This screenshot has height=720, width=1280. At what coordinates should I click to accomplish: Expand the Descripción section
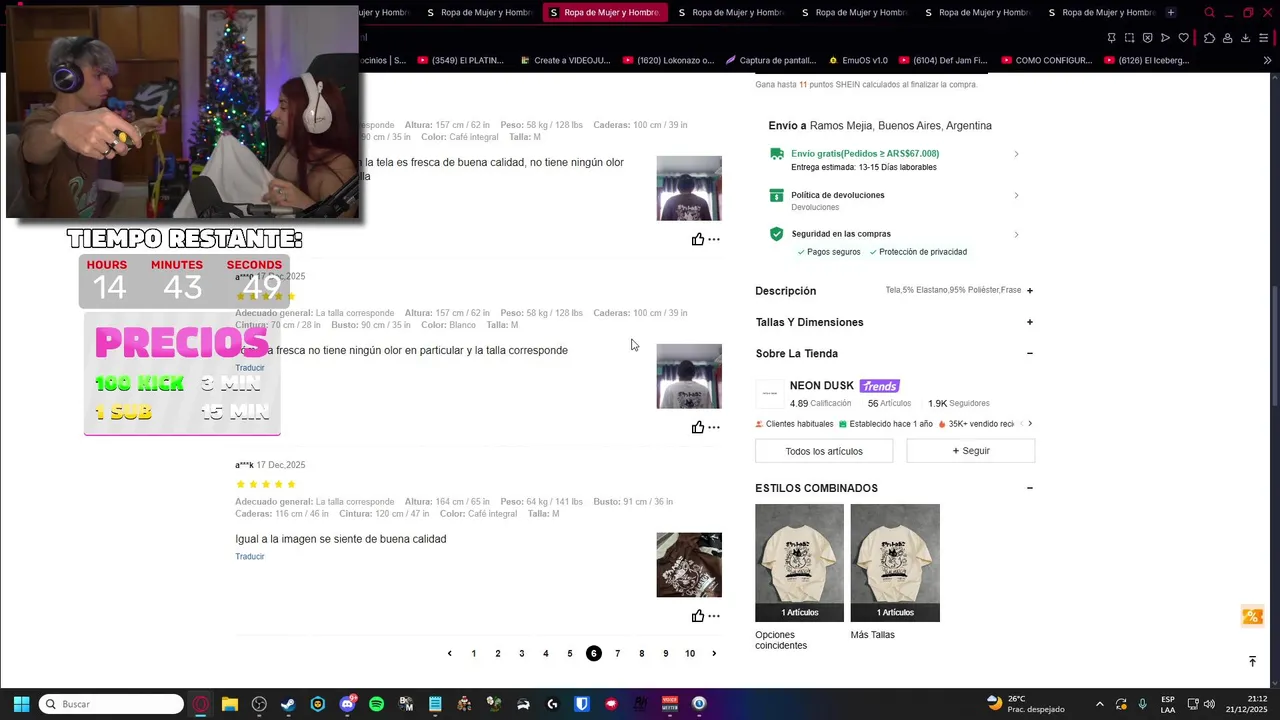[x=1030, y=291]
